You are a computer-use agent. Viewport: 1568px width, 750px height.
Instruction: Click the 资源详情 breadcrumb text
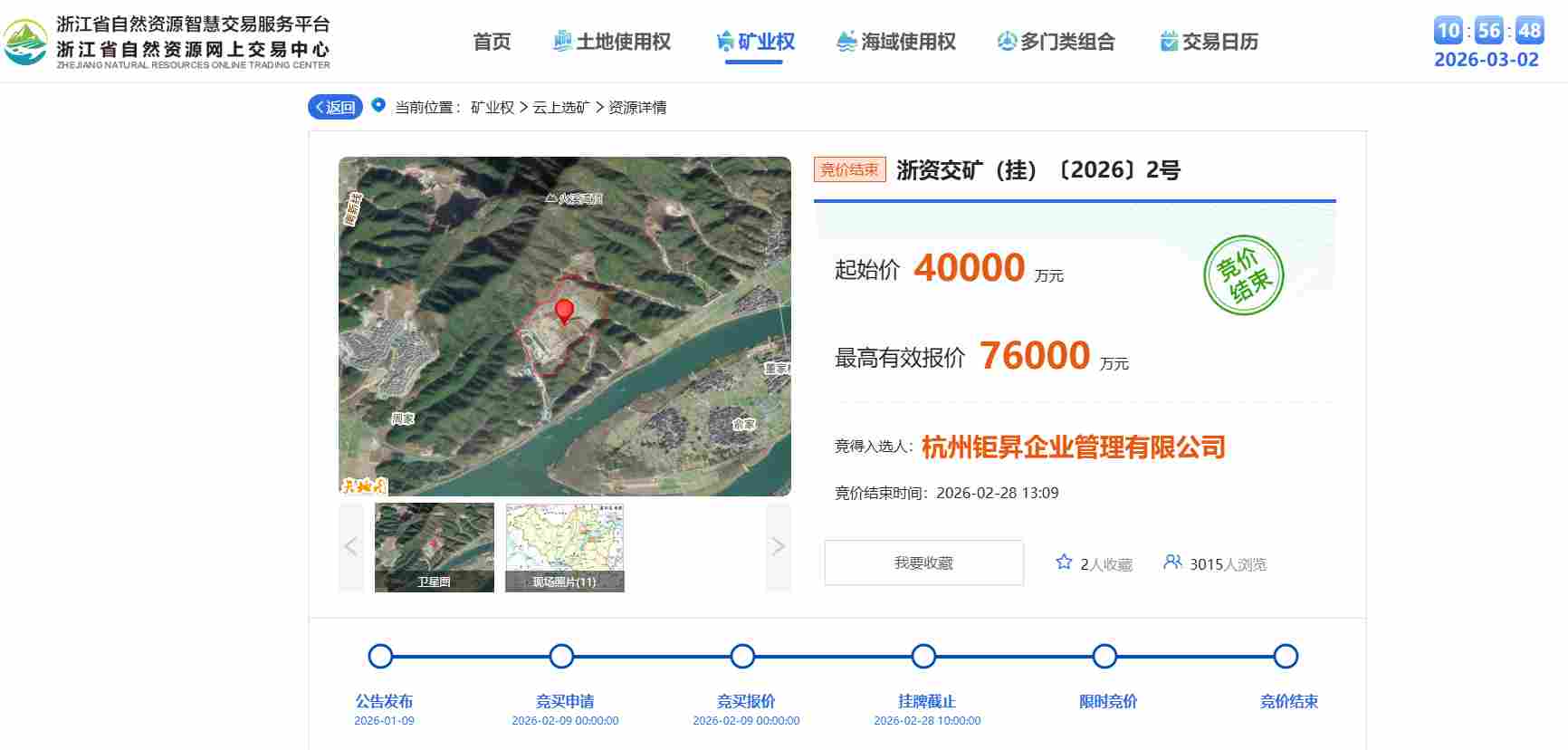pos(637,108)
